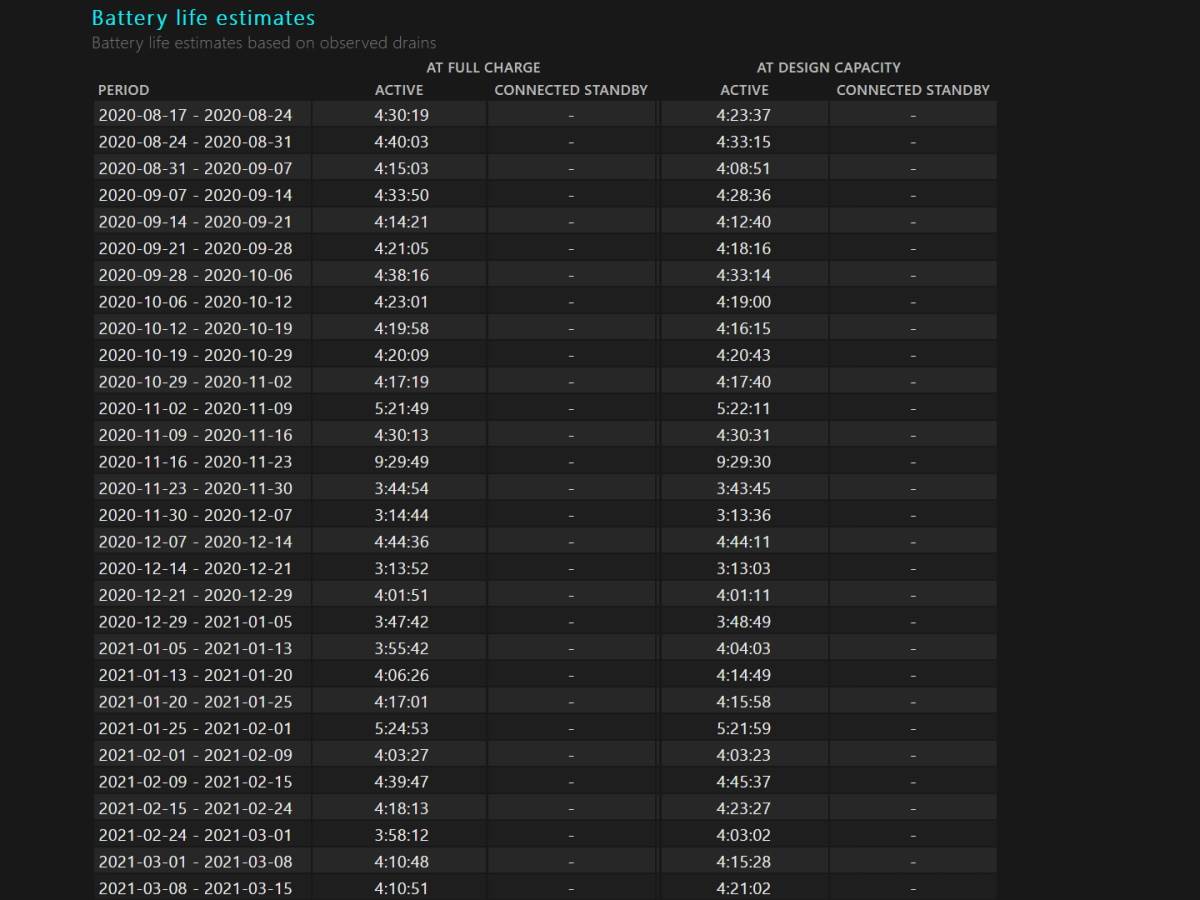This screenshot has height=900, width=1200.
Task: Click the AT FULL CHARGE group header
Action: (483, 67)
